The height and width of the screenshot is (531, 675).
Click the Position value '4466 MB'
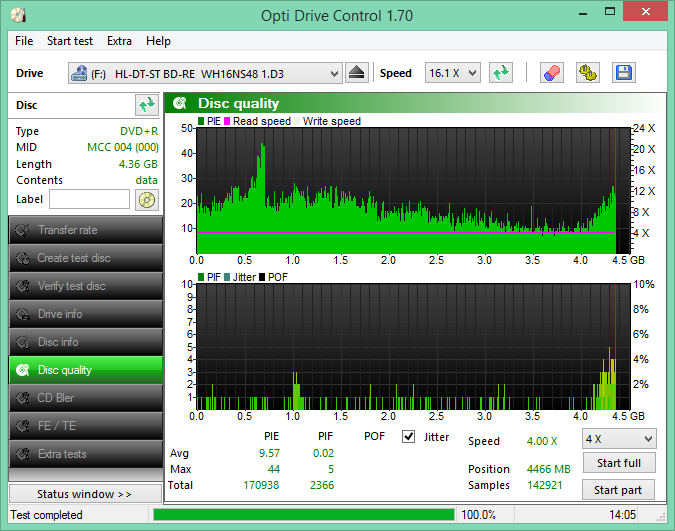(x=548, y=469)
